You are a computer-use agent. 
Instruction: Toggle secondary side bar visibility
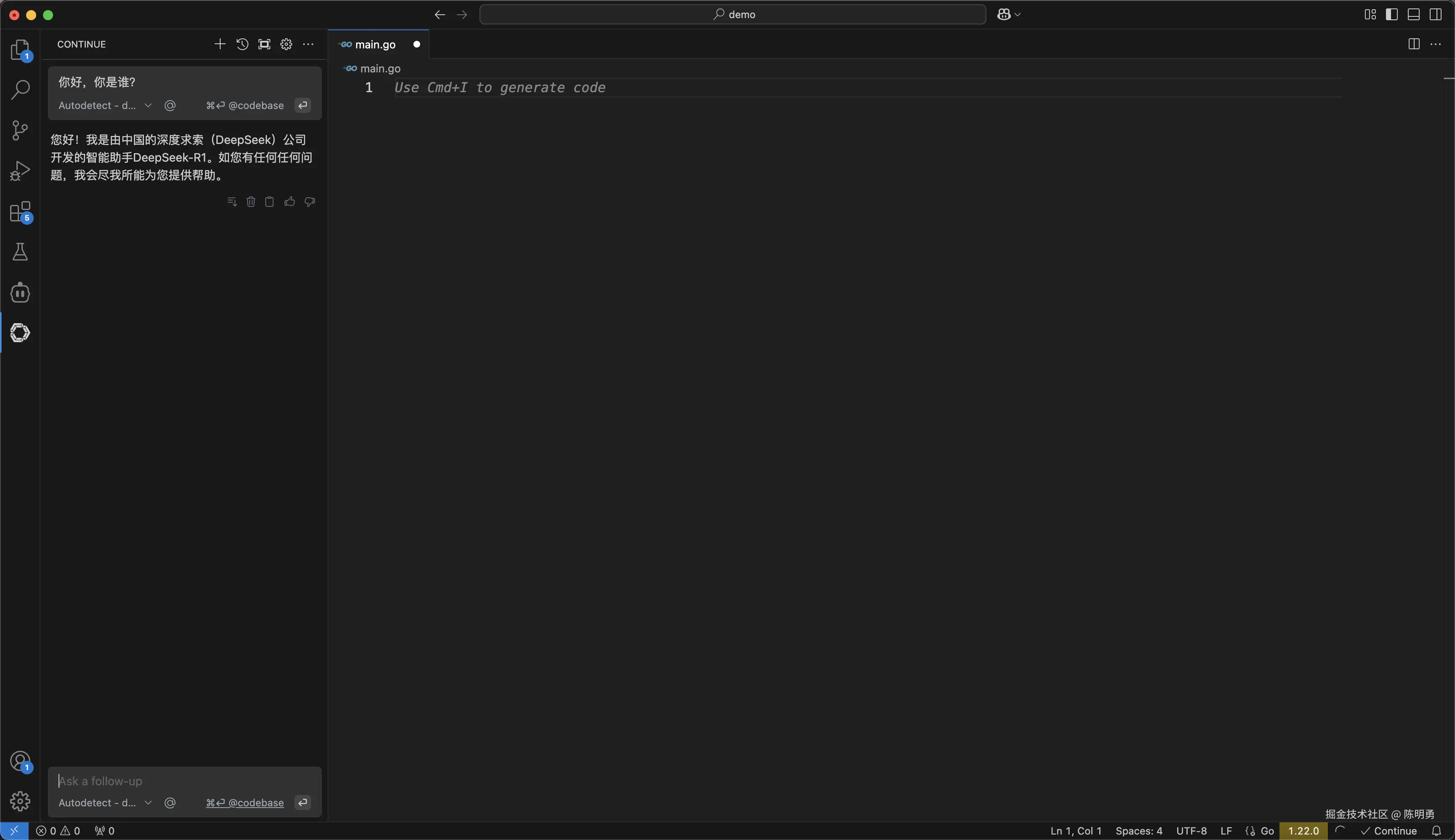click(1435, 14)
